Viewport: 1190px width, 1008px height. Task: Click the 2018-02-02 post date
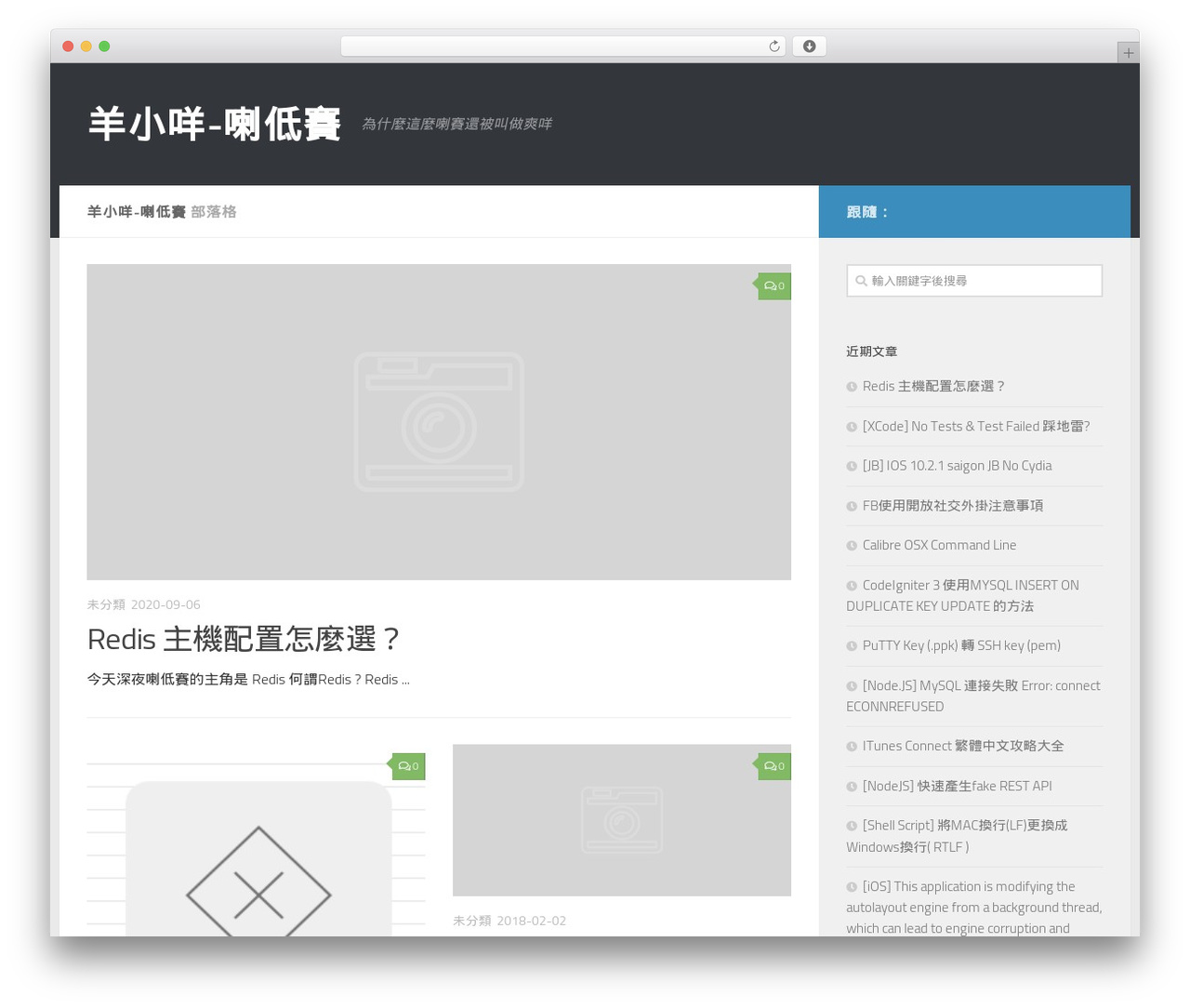coord(531,921)
